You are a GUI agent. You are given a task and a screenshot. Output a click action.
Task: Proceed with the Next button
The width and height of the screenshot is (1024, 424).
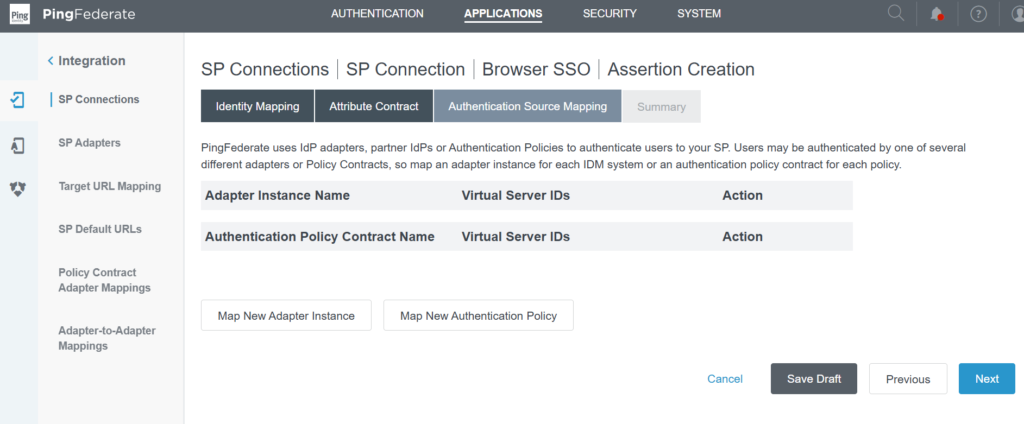click(987, 379)
